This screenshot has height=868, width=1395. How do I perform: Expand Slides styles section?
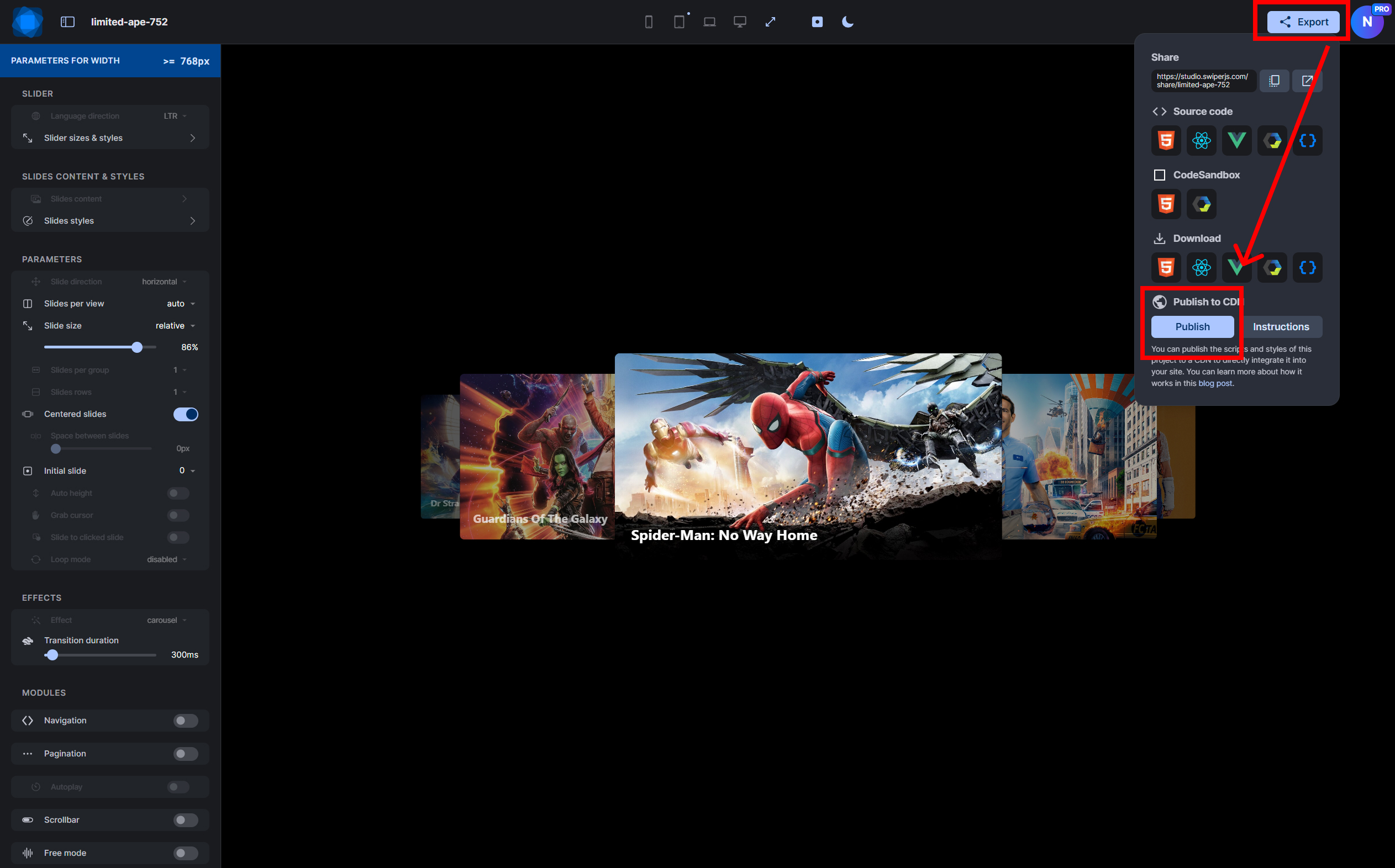coord(110,221)
